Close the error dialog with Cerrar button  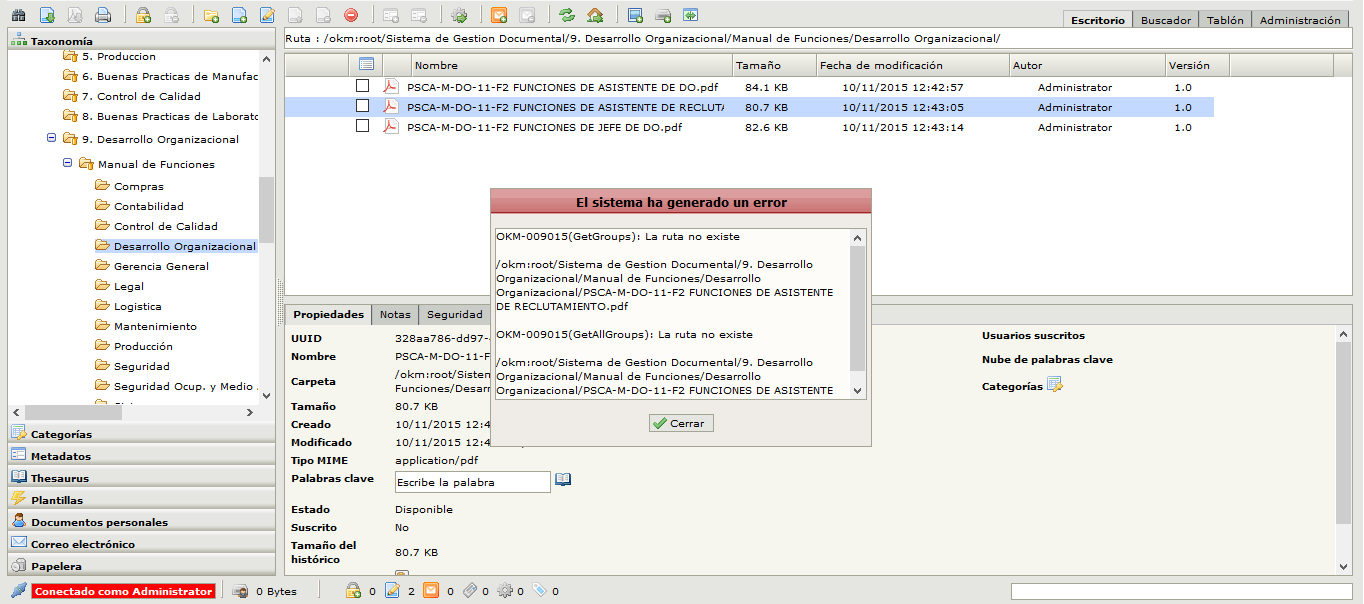[x=680, y=422]
